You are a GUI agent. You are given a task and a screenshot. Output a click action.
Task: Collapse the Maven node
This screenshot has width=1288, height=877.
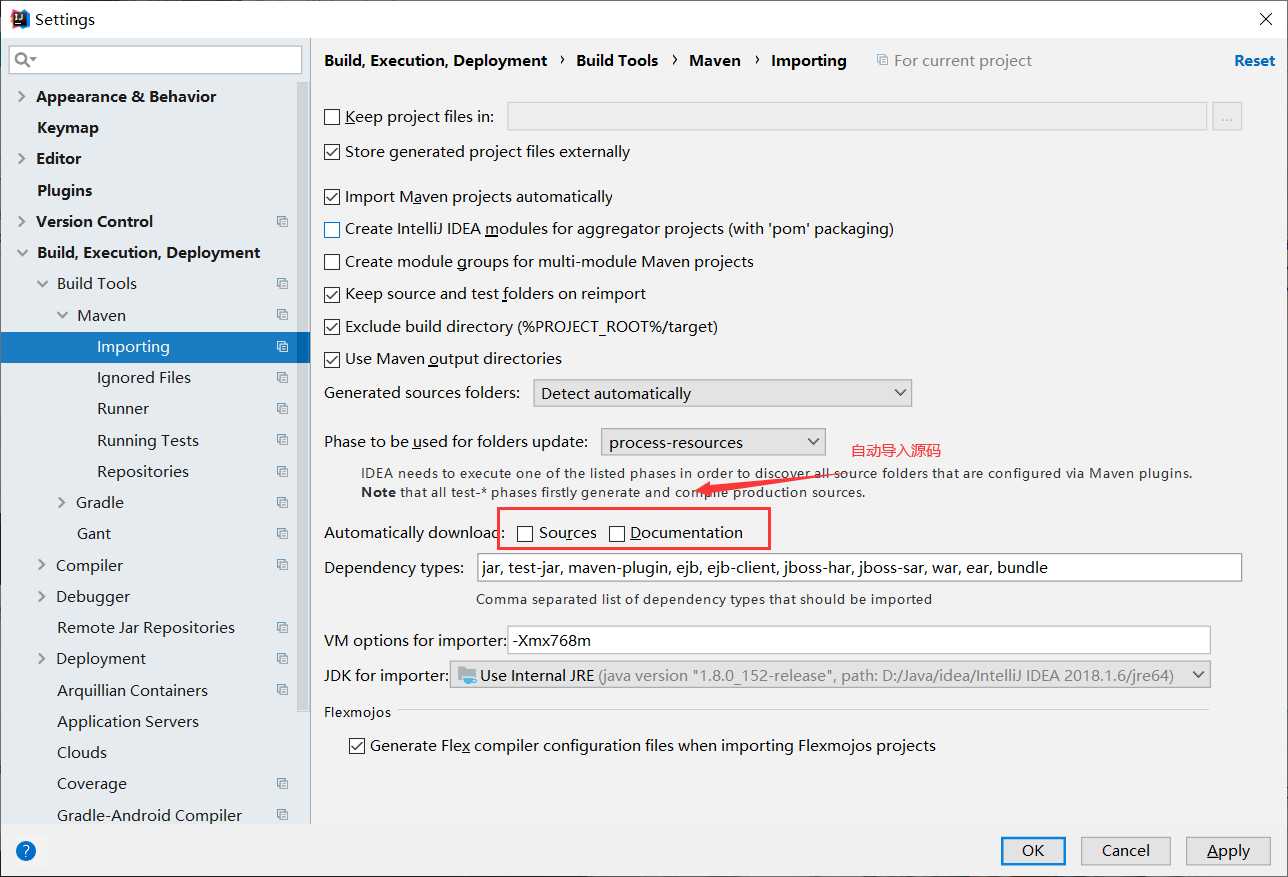point(62,315)
